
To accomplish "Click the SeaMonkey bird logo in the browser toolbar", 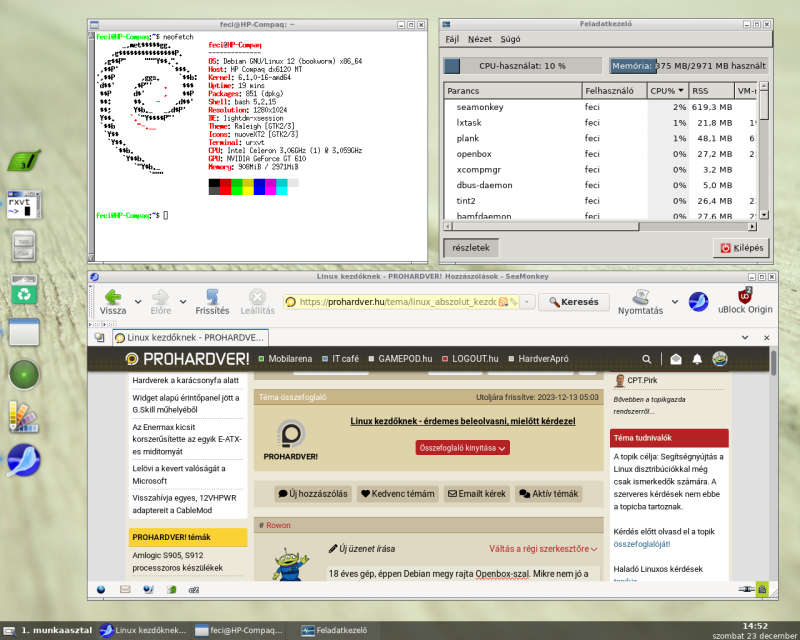I will click(698, 302).
